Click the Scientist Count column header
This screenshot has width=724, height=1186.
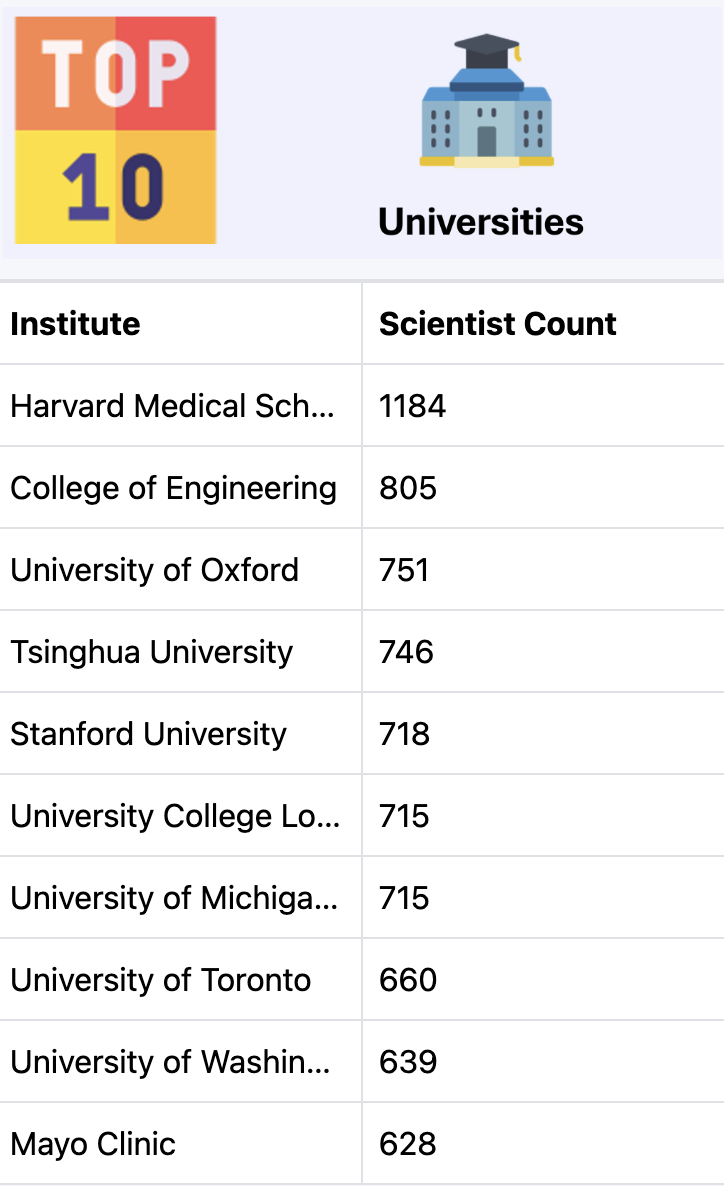[x=497, y=324]
